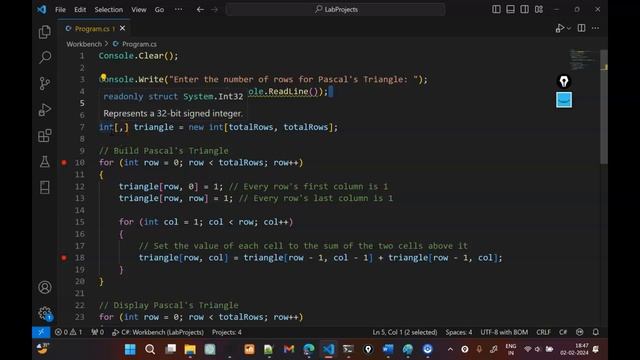Change encoding via UTF-8 with BOM
This screenshot has height=360, width=640.
(x=504, y=332)
